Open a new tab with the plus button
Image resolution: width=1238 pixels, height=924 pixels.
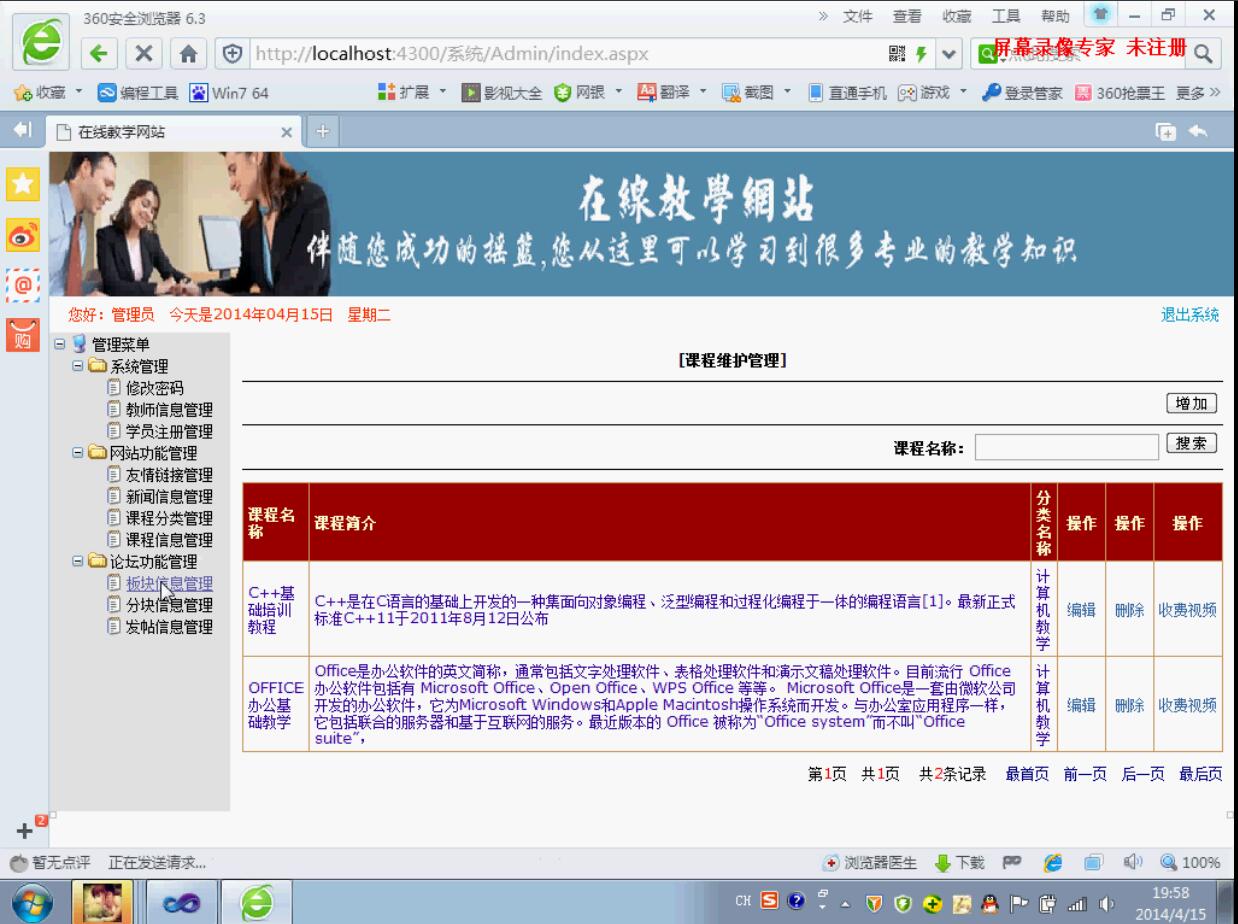323,131
